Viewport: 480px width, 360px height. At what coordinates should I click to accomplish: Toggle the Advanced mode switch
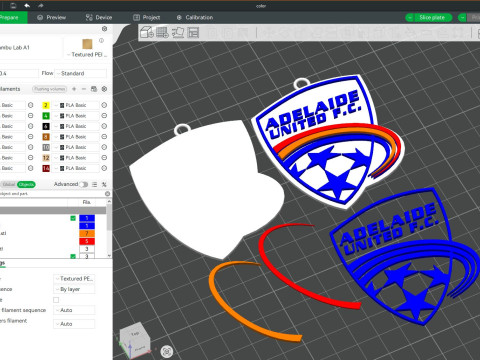pos(84,184)
